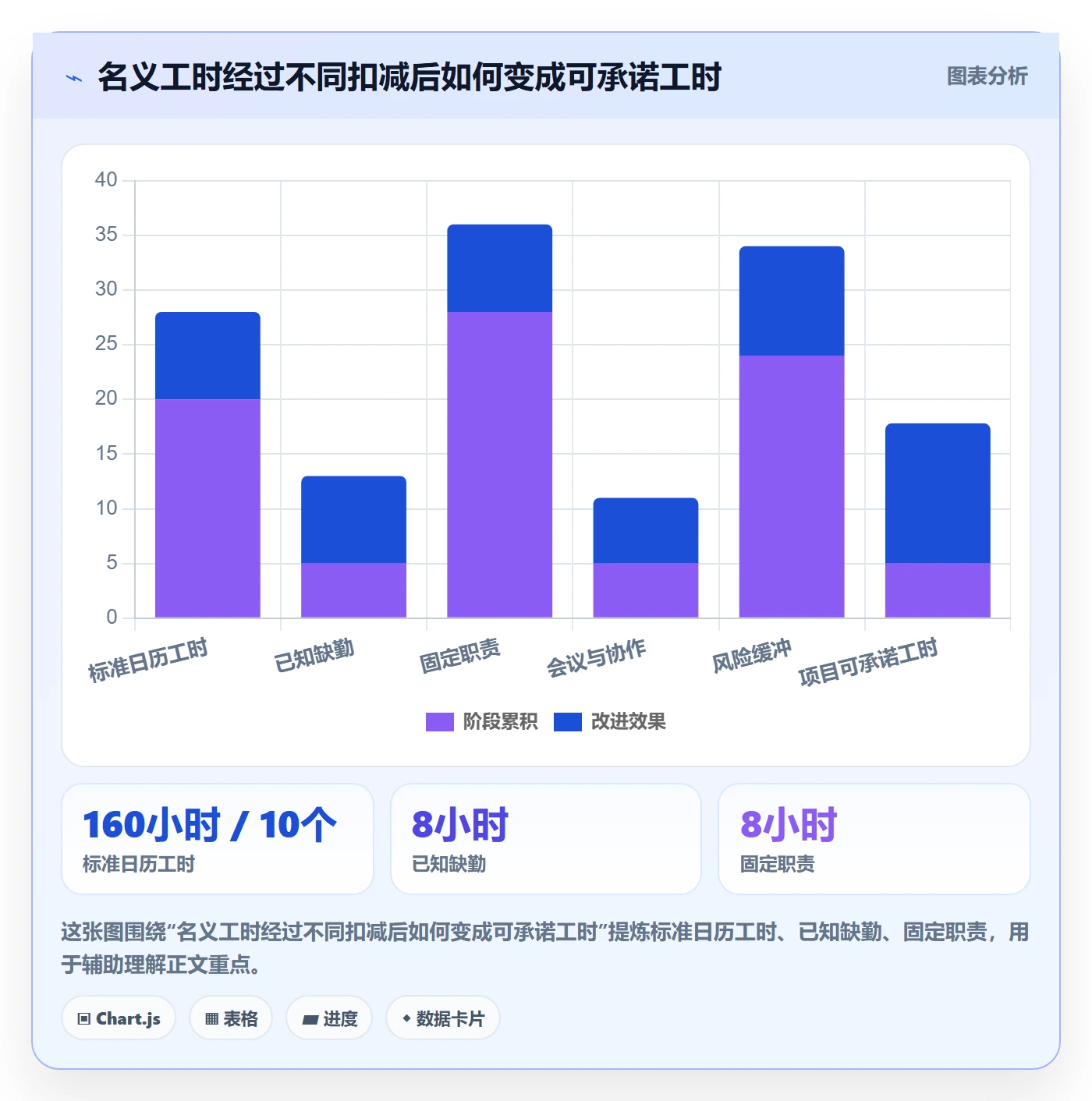Click the 160小时 / 10个 stat value

(210, 825)
